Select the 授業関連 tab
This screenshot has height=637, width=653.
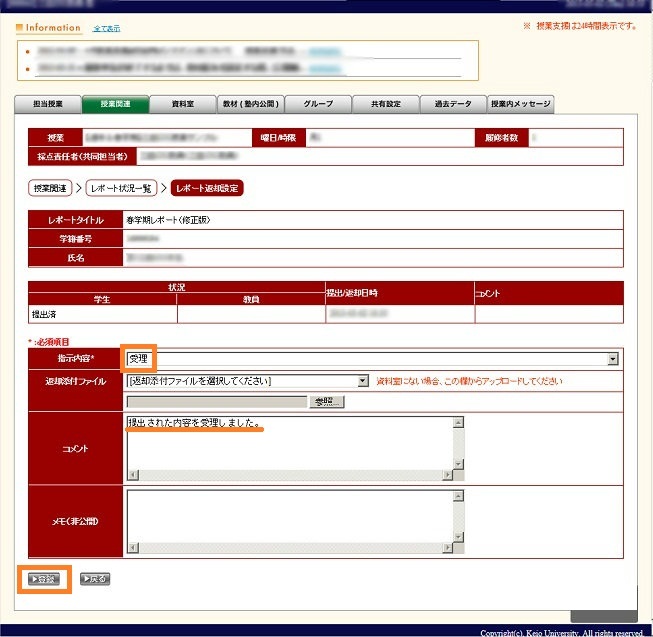coord(115,104)
